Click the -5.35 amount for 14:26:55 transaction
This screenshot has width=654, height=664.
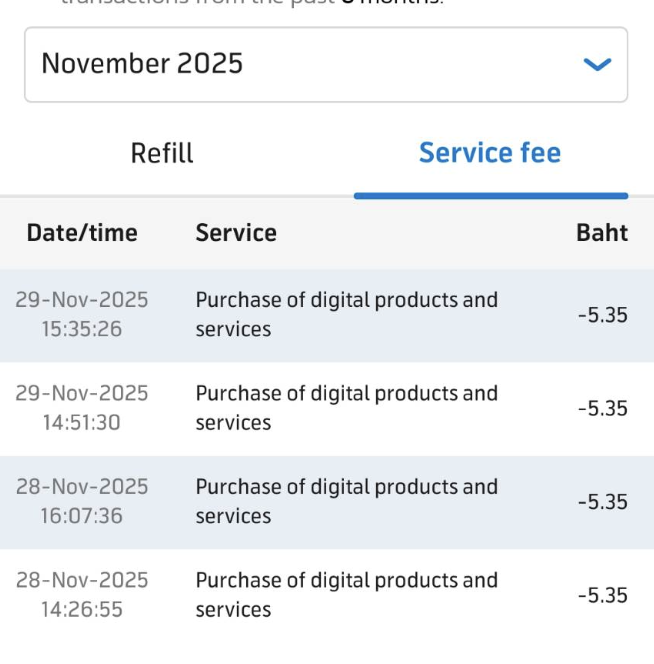click(603, 596)
